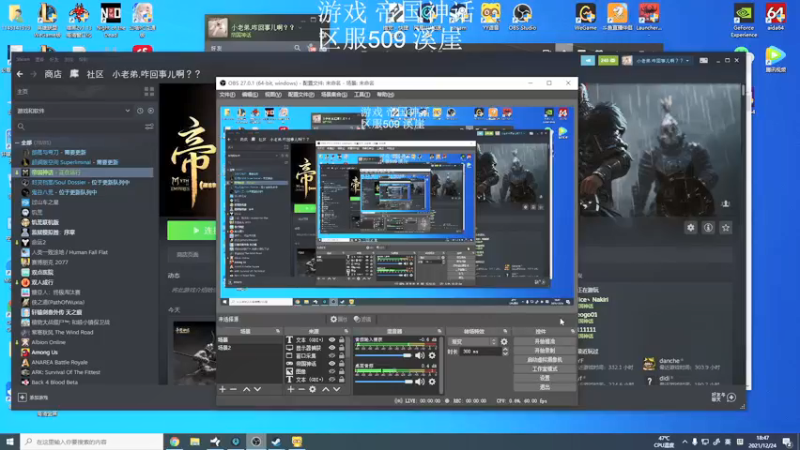
Task: Remove the selected scene with the minus button
Action: pyautogui.click(x=234, y=389)
